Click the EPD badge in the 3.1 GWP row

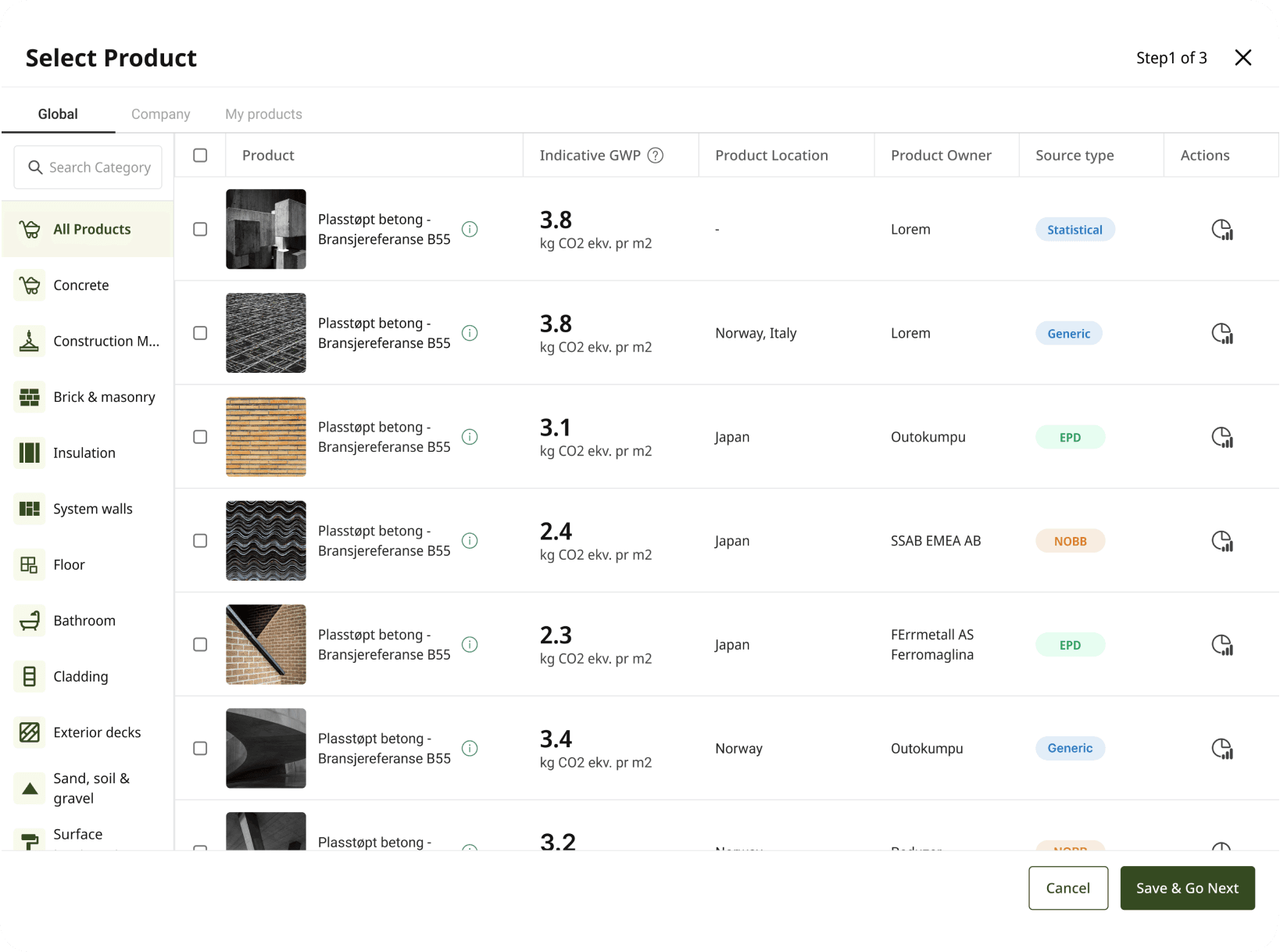pyautogui.click(x=1071, y=438)
